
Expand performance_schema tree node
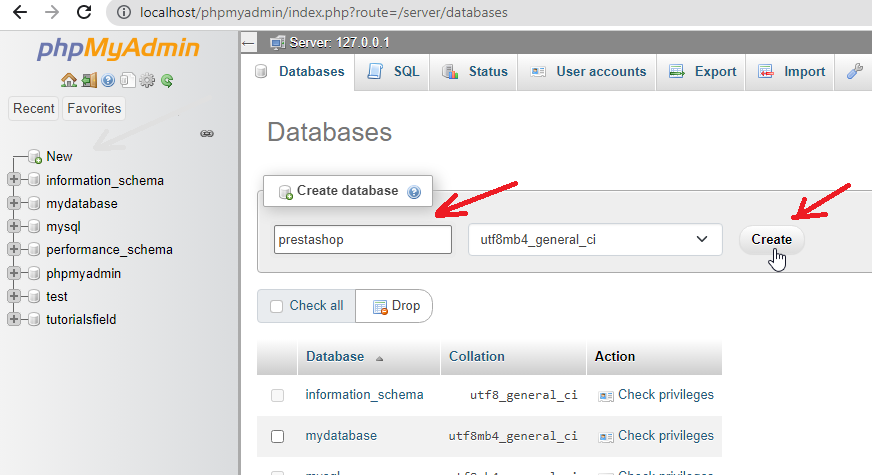point(14,249)
